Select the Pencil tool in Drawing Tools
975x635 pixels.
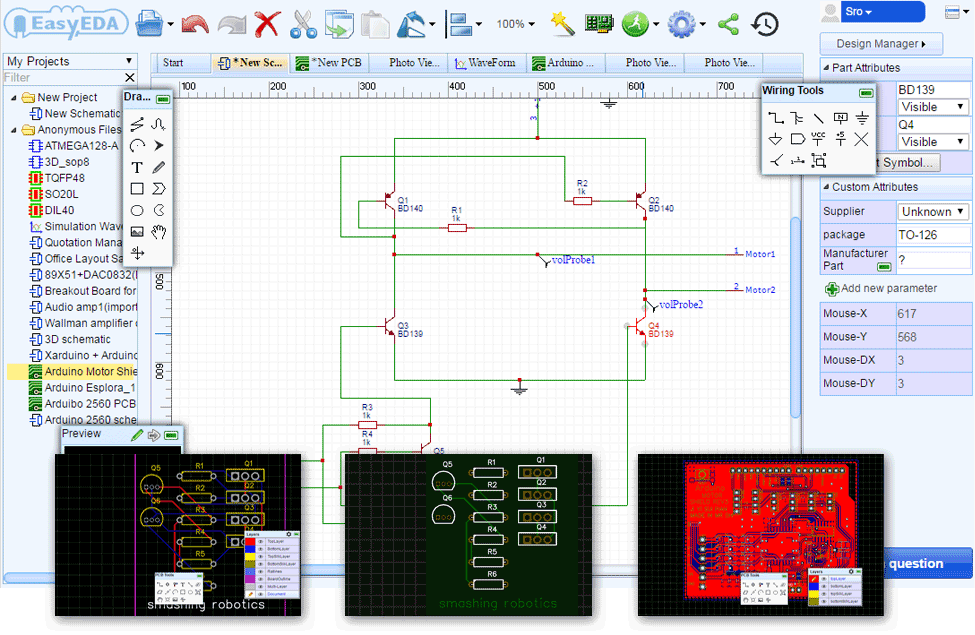tap(157, 166)
